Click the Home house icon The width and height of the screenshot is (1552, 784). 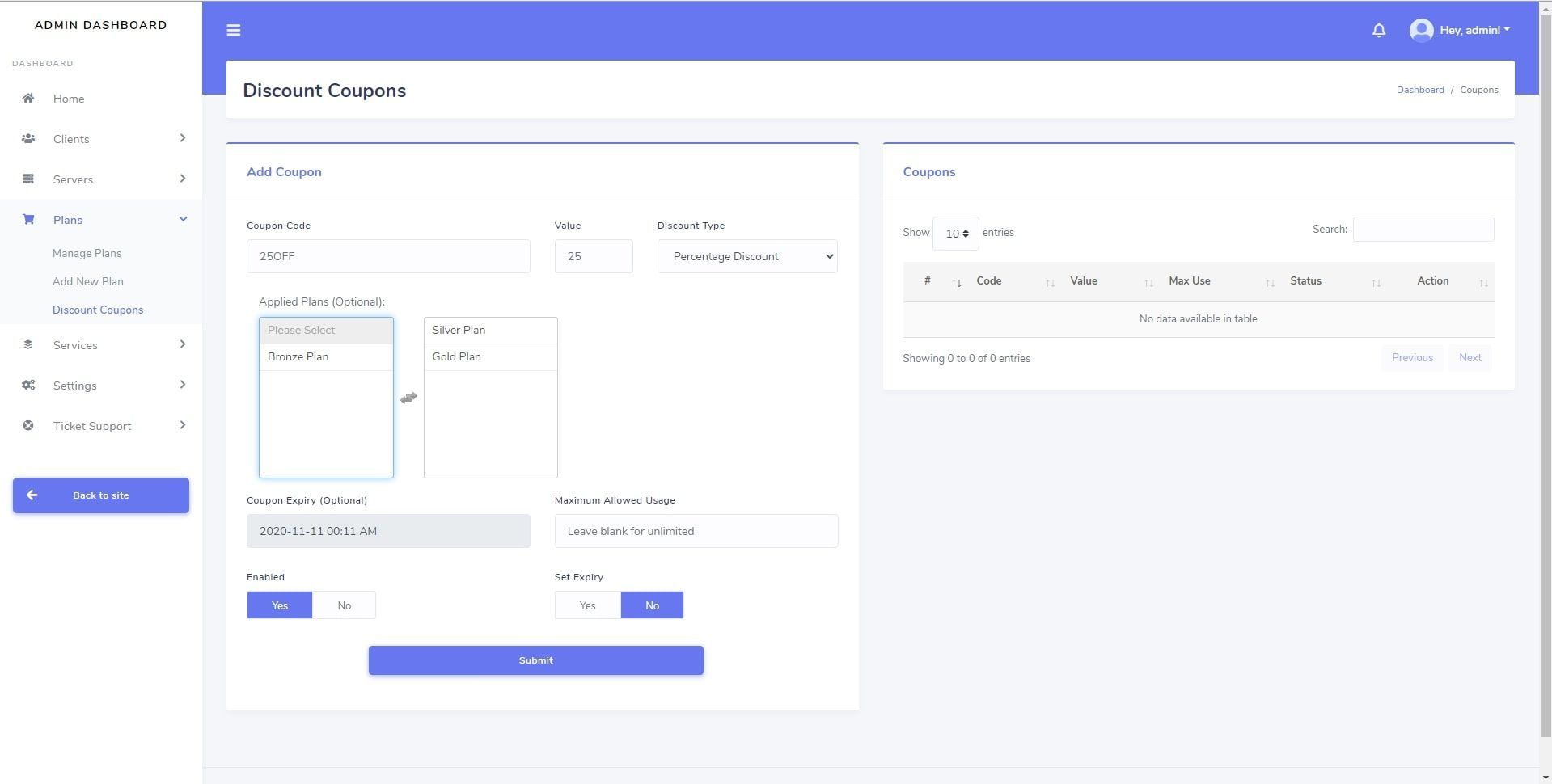point(28,98)
